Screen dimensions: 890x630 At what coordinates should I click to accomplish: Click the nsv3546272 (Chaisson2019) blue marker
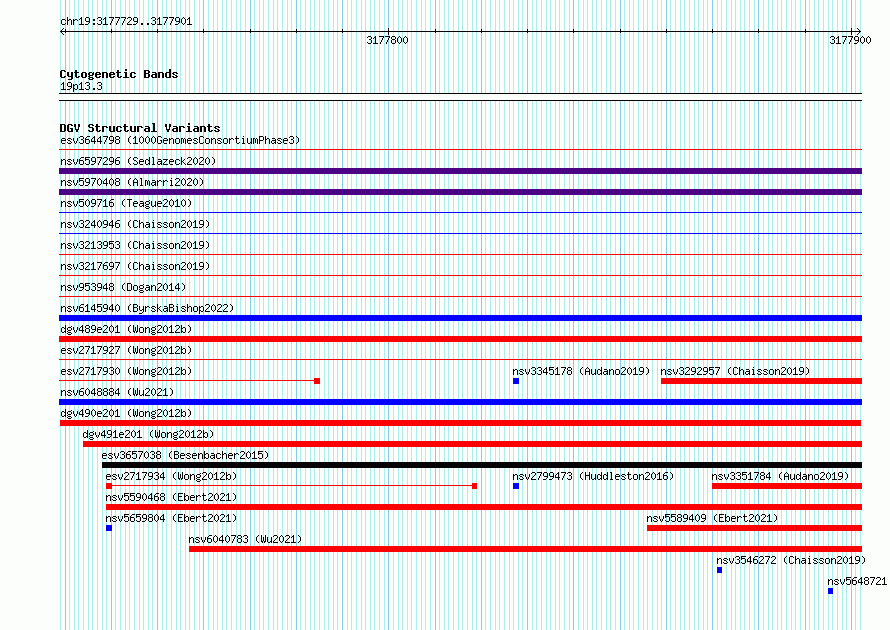(x=719, y=570)
